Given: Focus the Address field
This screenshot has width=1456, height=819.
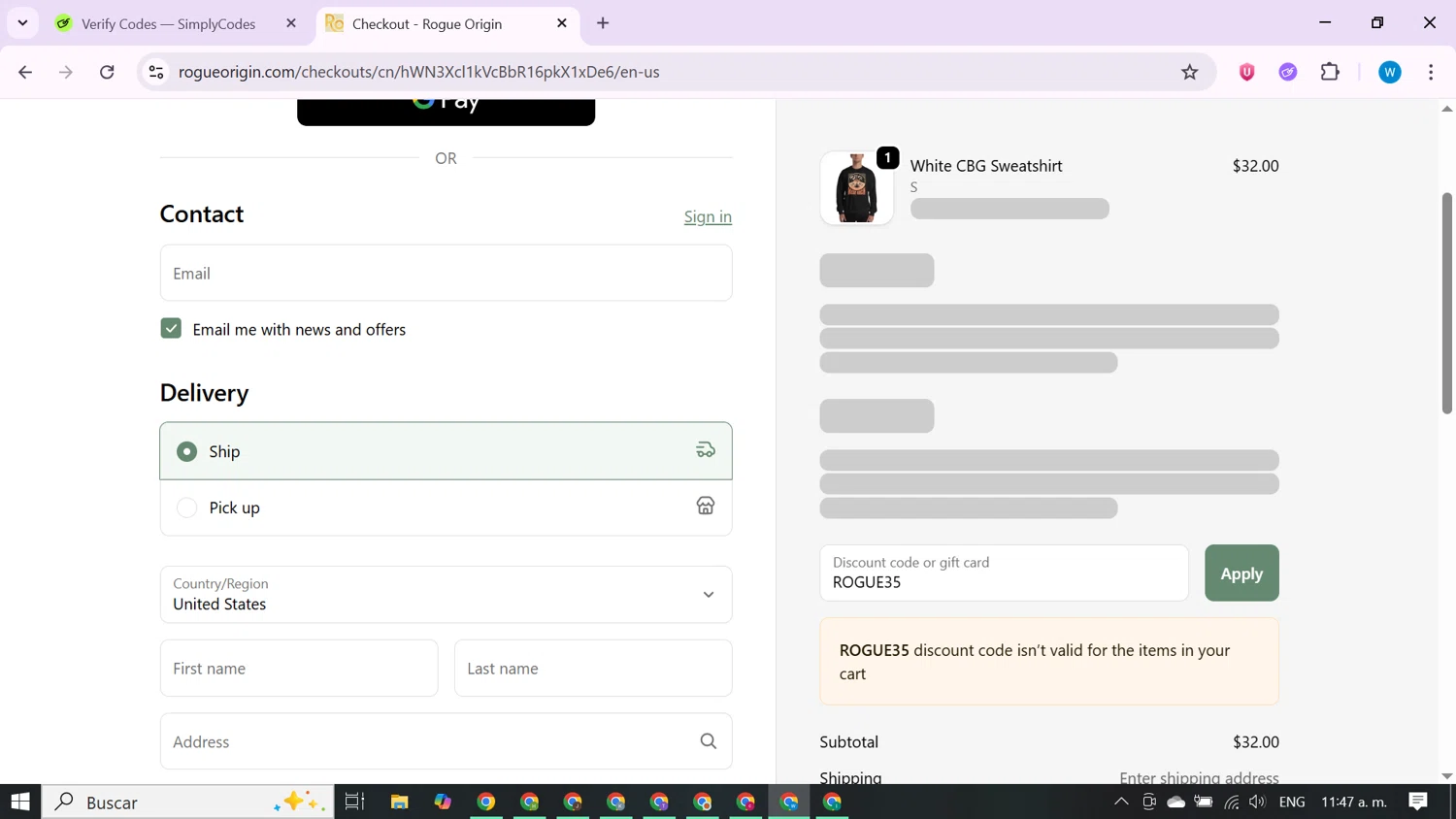Looking at the screenshot, I should click(446, 741).
